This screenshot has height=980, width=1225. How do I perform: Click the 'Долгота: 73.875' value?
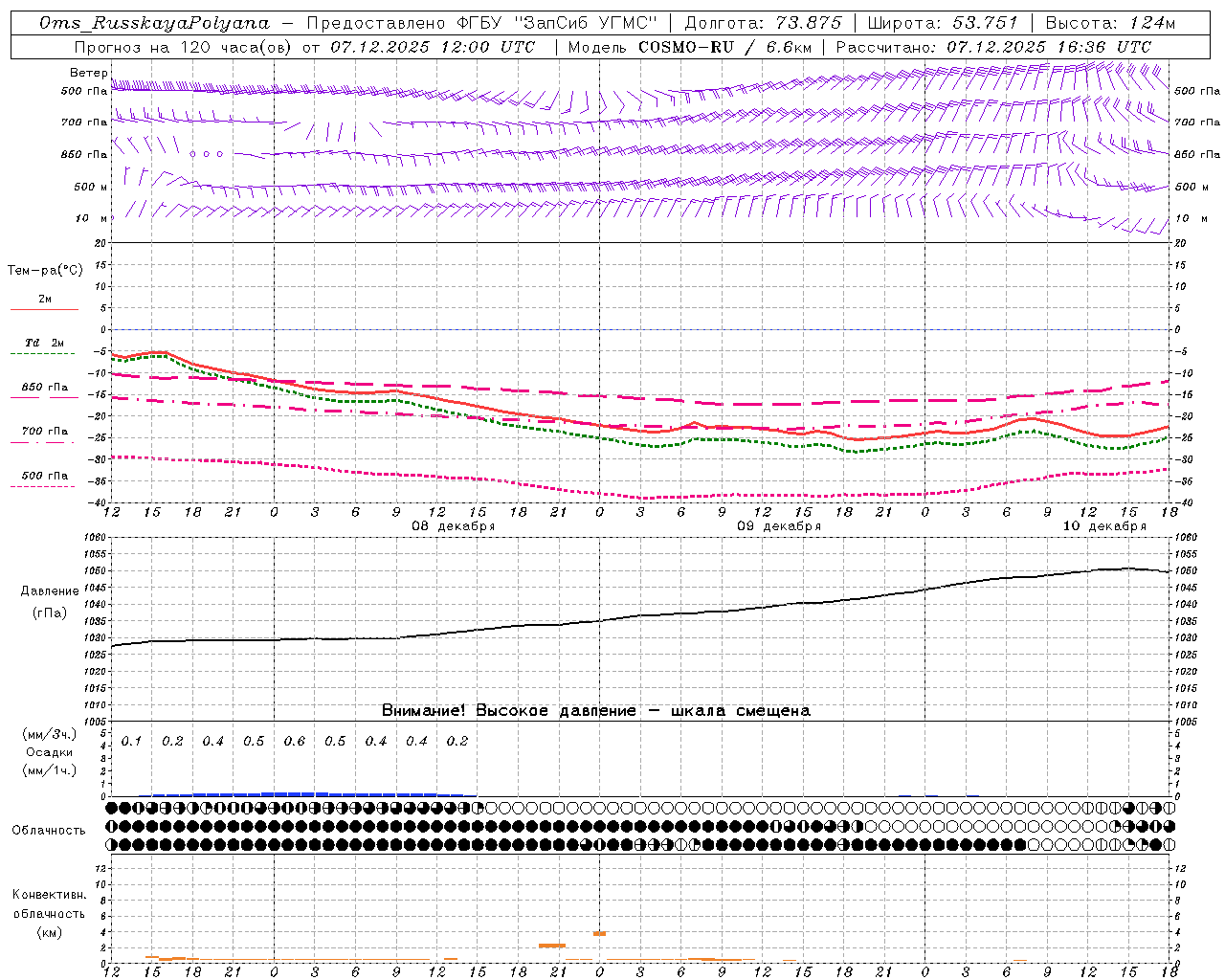point(763,23)
